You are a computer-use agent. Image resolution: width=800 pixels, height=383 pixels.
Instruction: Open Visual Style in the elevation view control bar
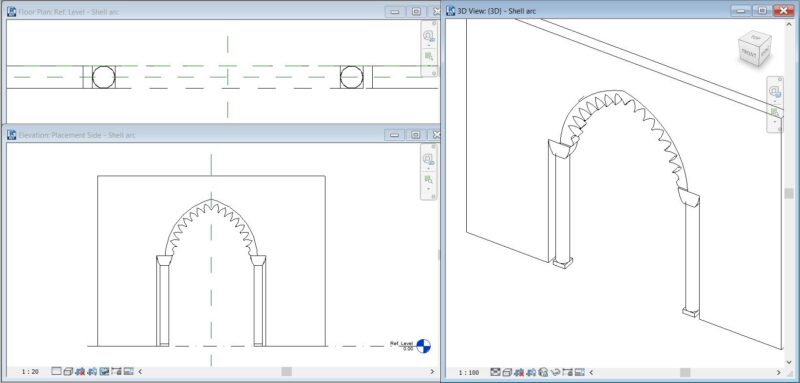pos(68,372)
